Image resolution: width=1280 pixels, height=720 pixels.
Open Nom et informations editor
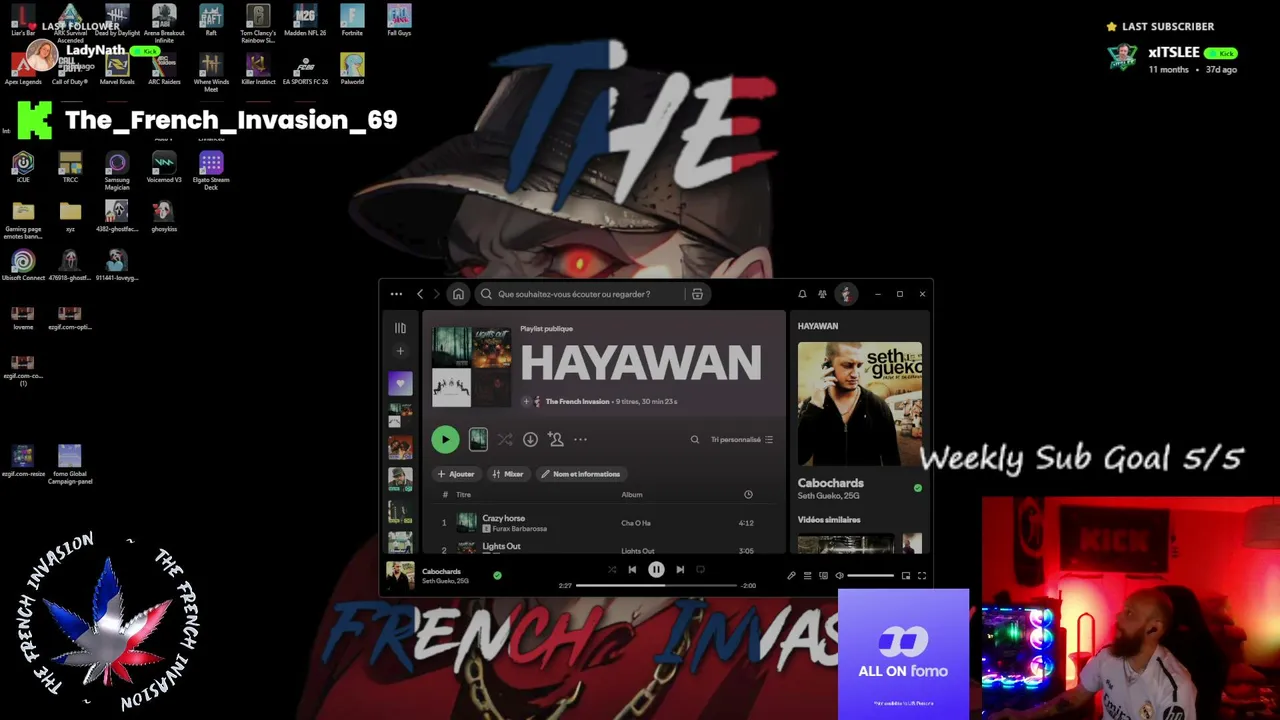580,474
